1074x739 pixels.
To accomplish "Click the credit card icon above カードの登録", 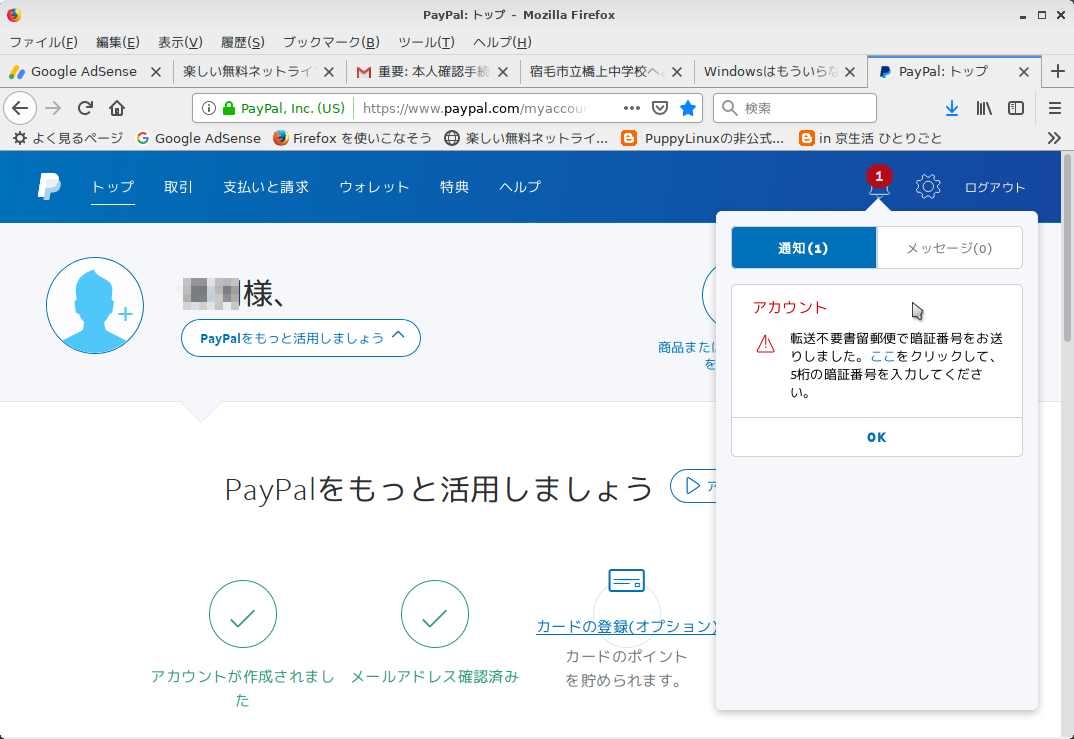I will coord(628,580).
